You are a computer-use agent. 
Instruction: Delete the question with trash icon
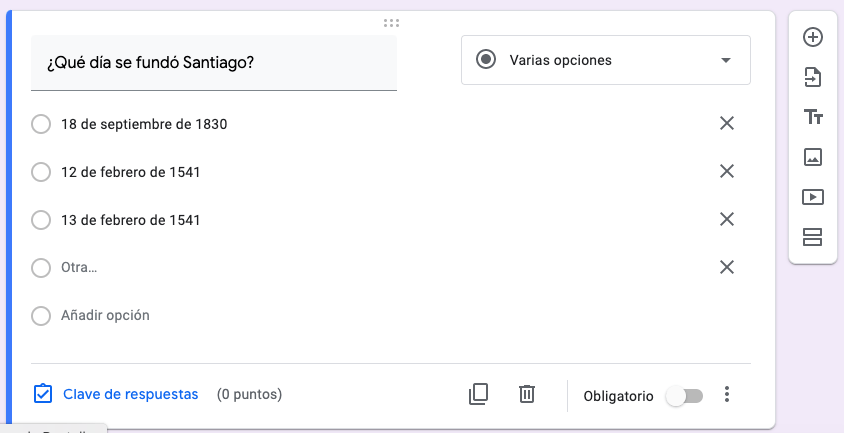[x=527, y=394]
